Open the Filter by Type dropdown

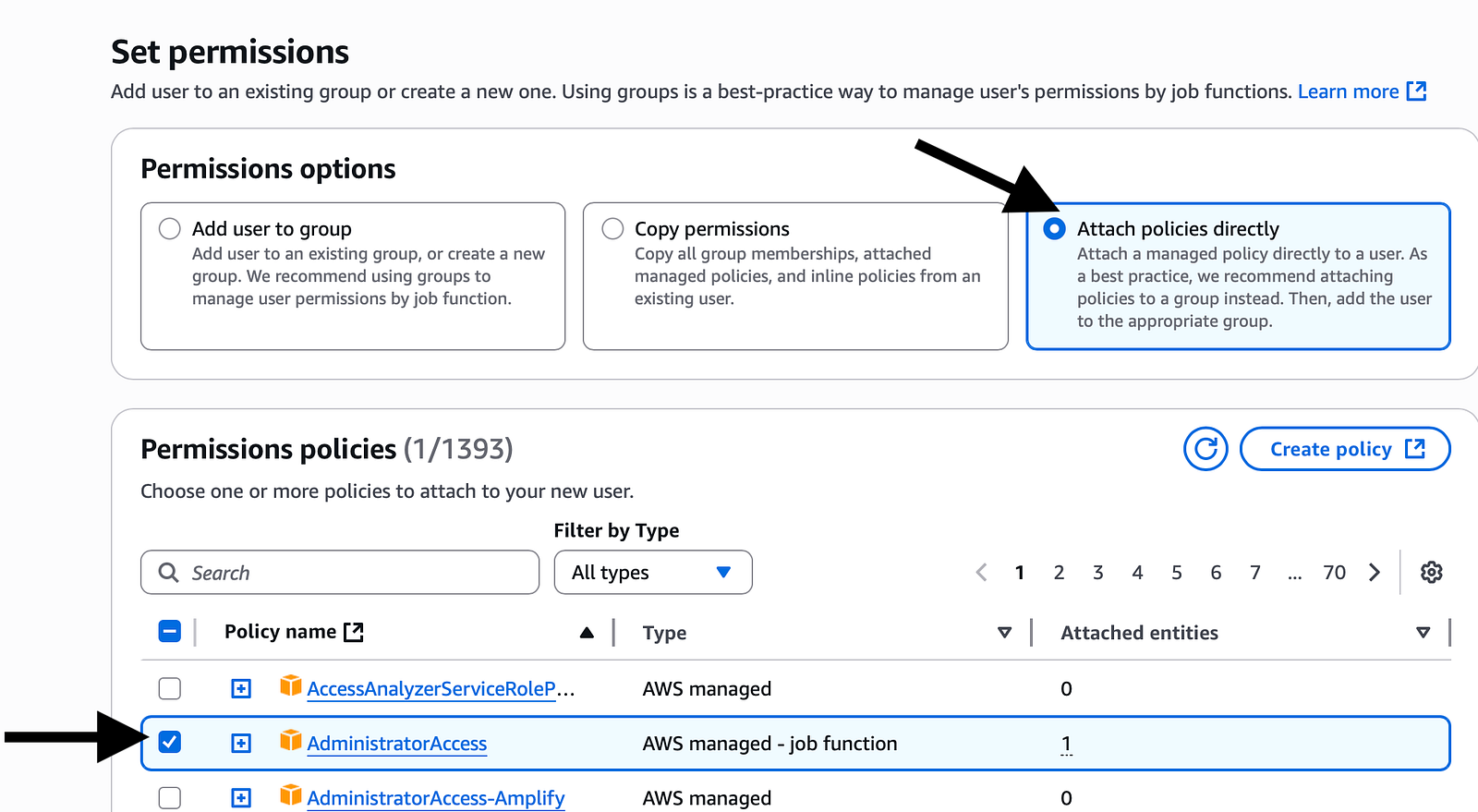(x=653, y=573)
